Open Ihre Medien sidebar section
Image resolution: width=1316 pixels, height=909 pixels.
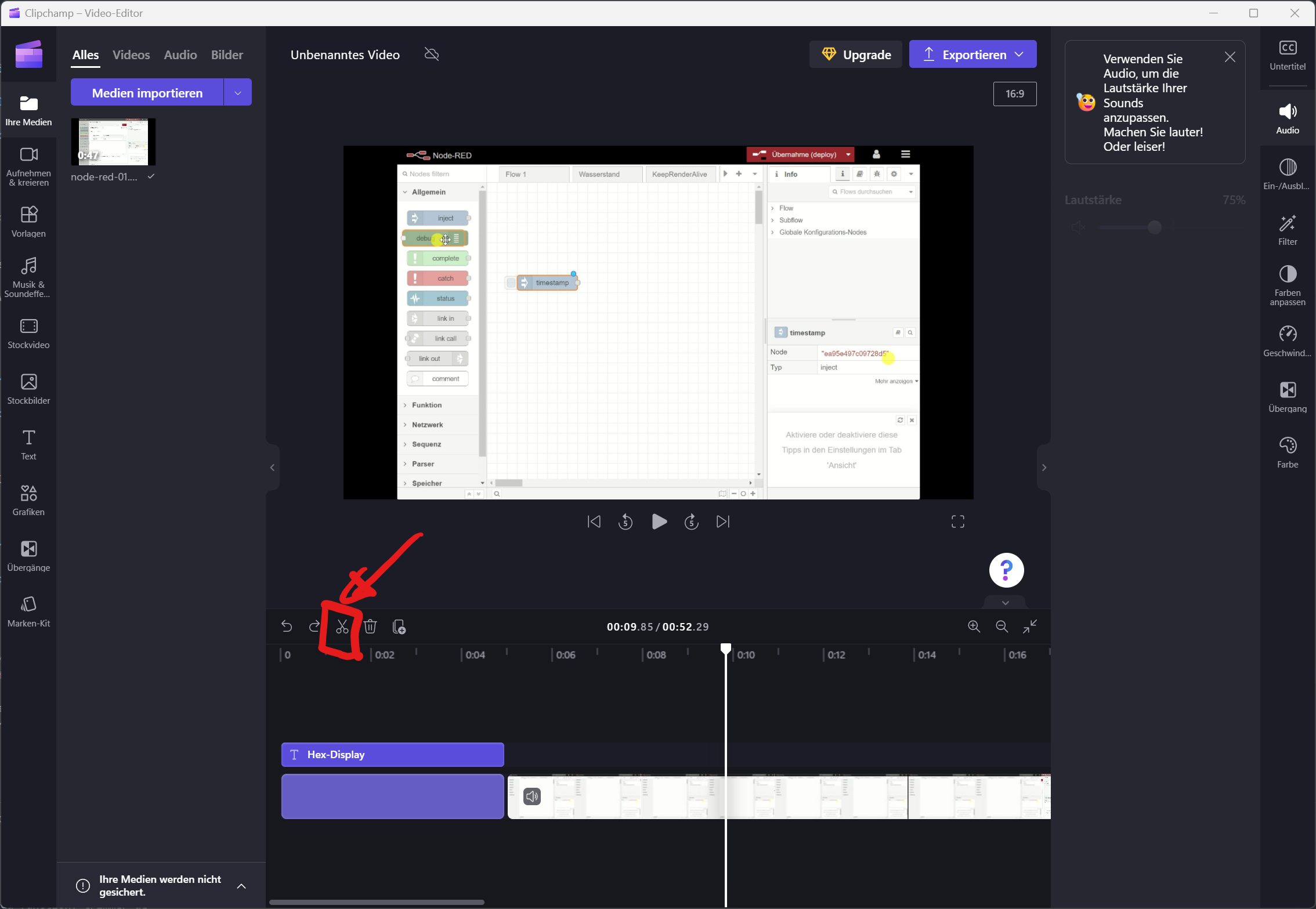(28, 110)
